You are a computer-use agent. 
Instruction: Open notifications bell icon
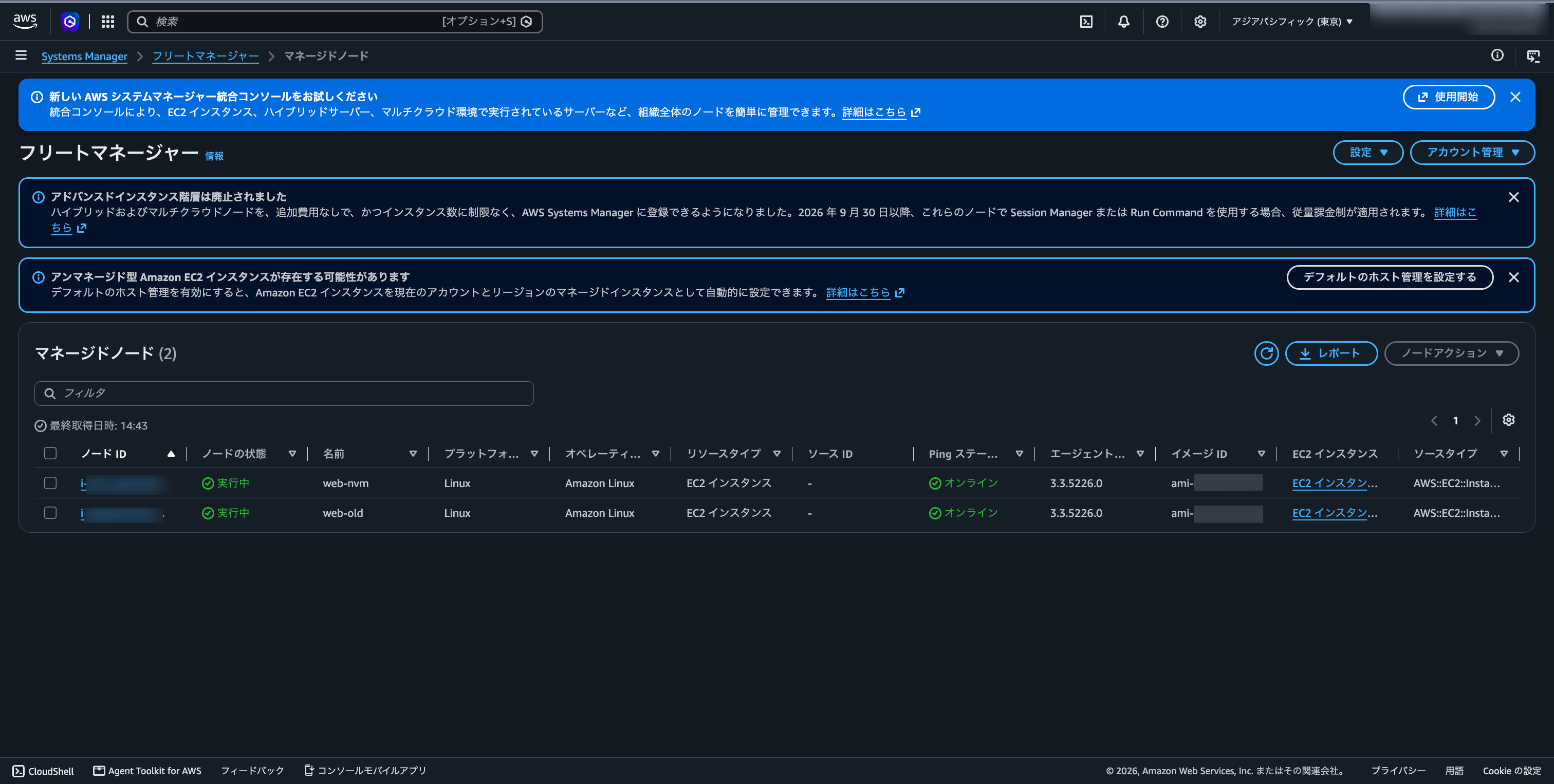[1123, 22]
